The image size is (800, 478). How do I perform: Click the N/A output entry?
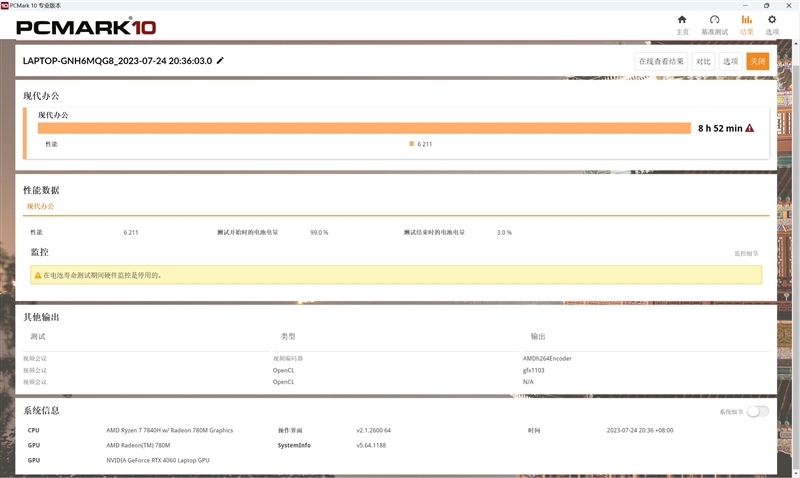(x=528, y=382)
